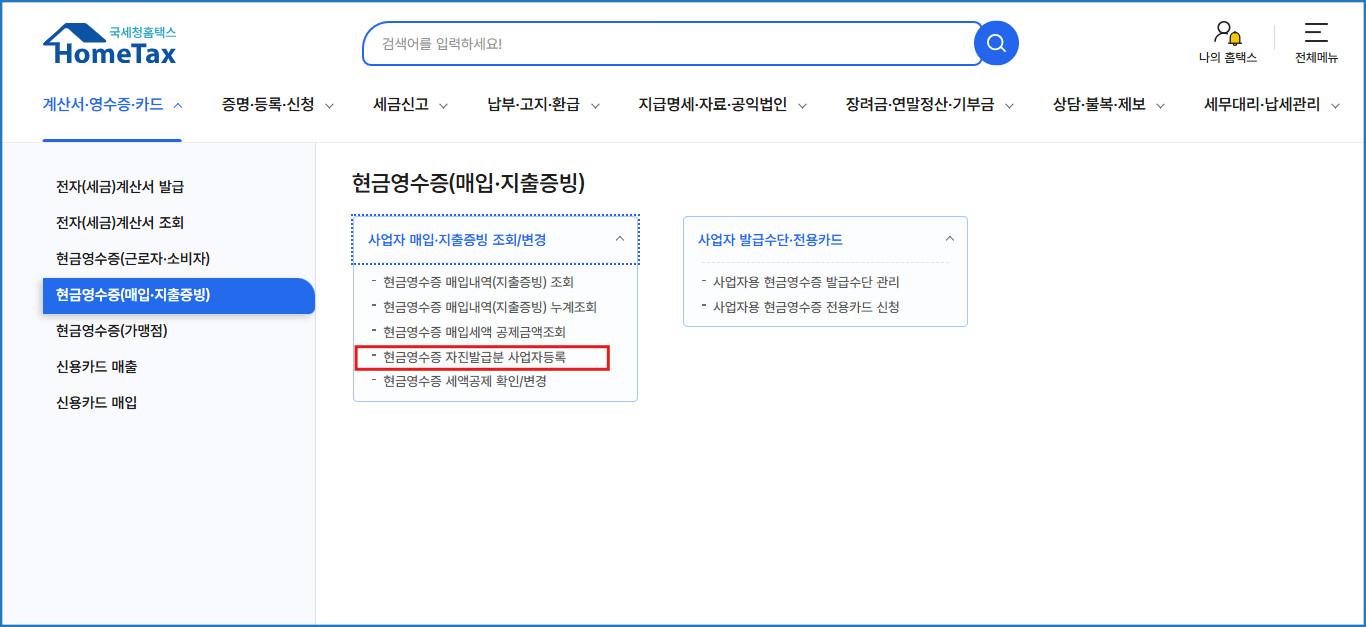Click the search input field

click(x=670, y=43)
